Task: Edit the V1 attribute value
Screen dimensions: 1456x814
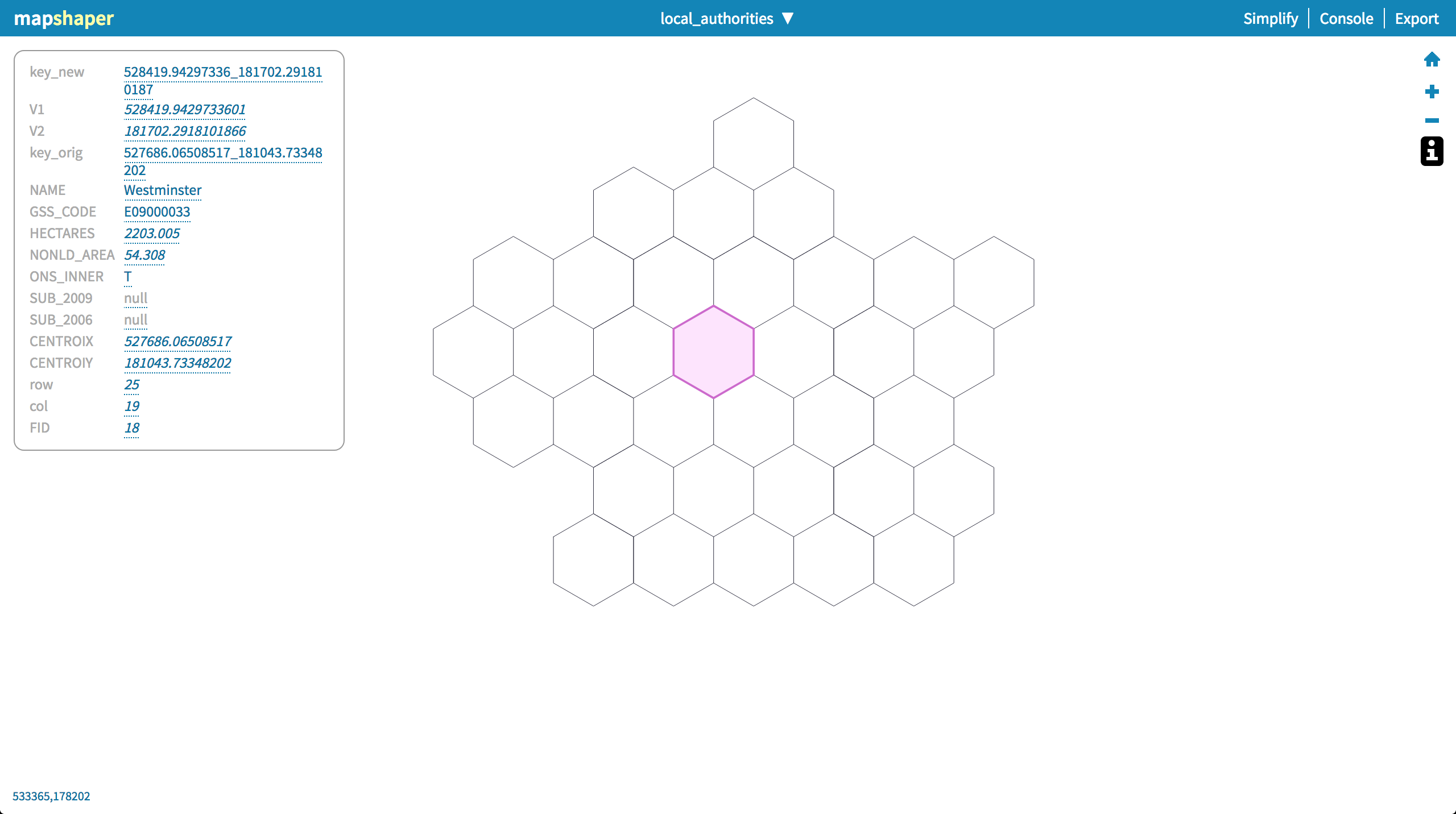Action: (x=185, y=109)
